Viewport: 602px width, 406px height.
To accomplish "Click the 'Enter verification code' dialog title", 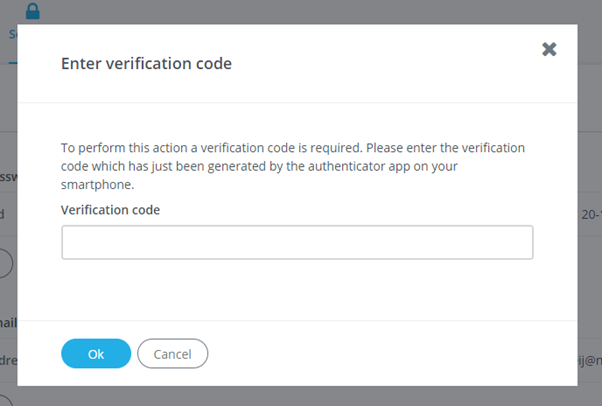I will point(146,63).
